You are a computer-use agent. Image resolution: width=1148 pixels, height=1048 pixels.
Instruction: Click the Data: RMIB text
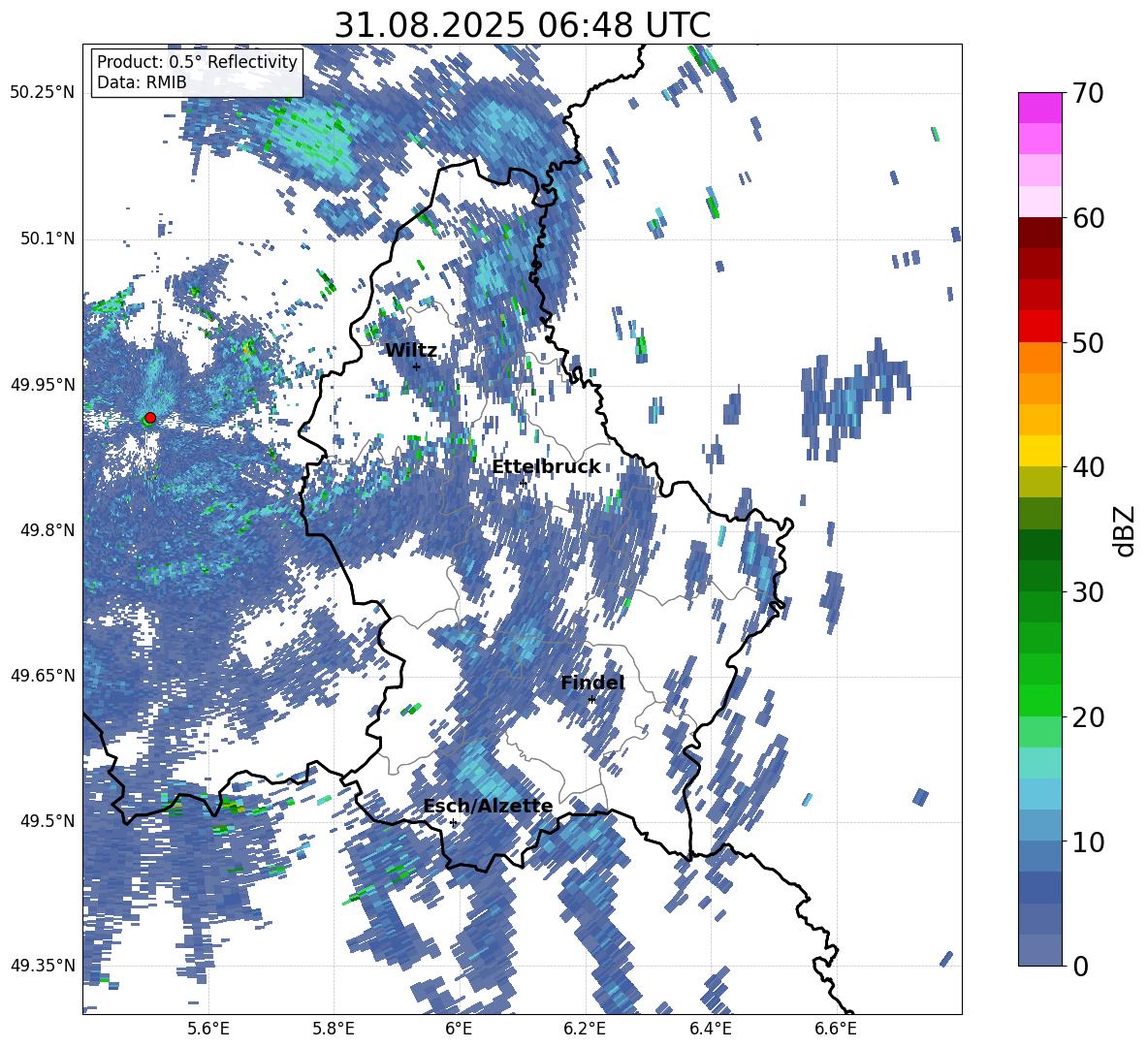[x=142, y=82]
